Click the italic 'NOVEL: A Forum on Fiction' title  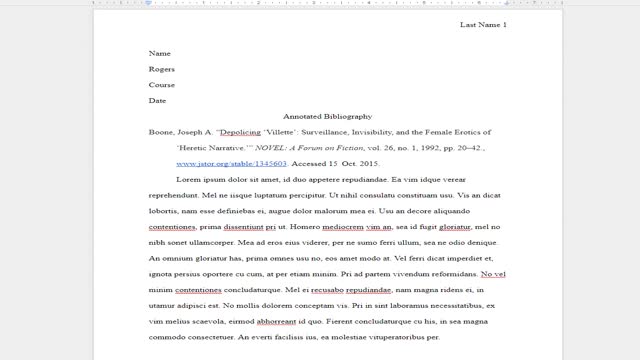[309, 148]
